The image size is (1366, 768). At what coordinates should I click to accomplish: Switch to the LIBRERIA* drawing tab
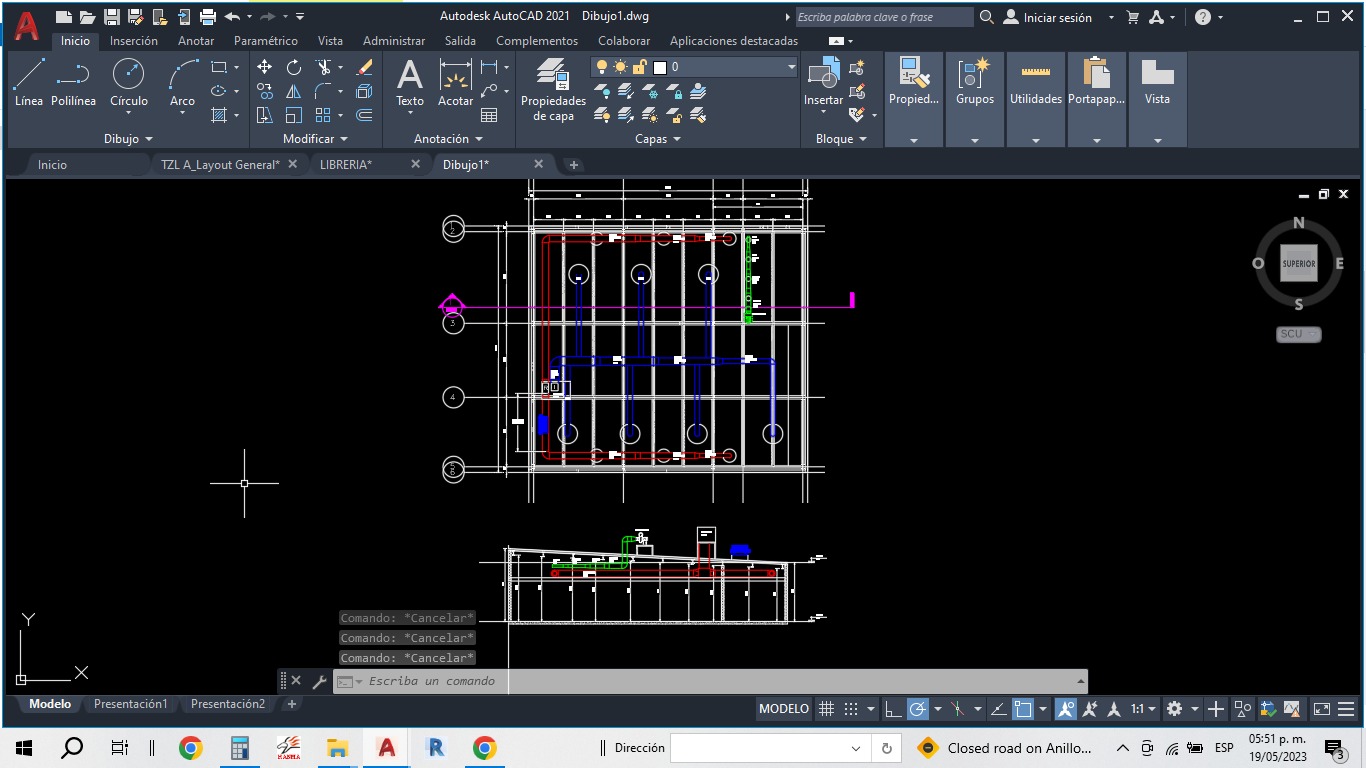346,164
